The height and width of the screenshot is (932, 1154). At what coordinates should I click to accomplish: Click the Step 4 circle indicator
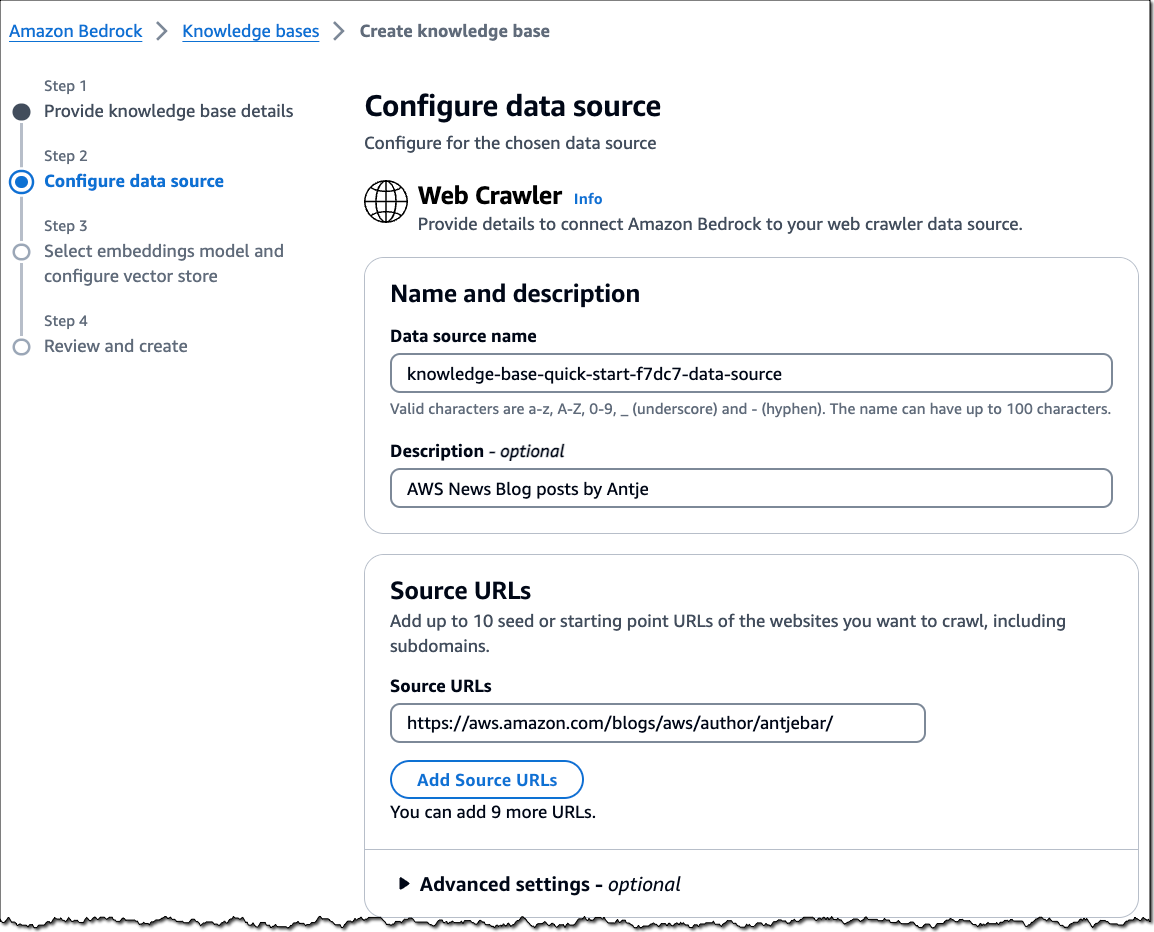coord(22,347)
